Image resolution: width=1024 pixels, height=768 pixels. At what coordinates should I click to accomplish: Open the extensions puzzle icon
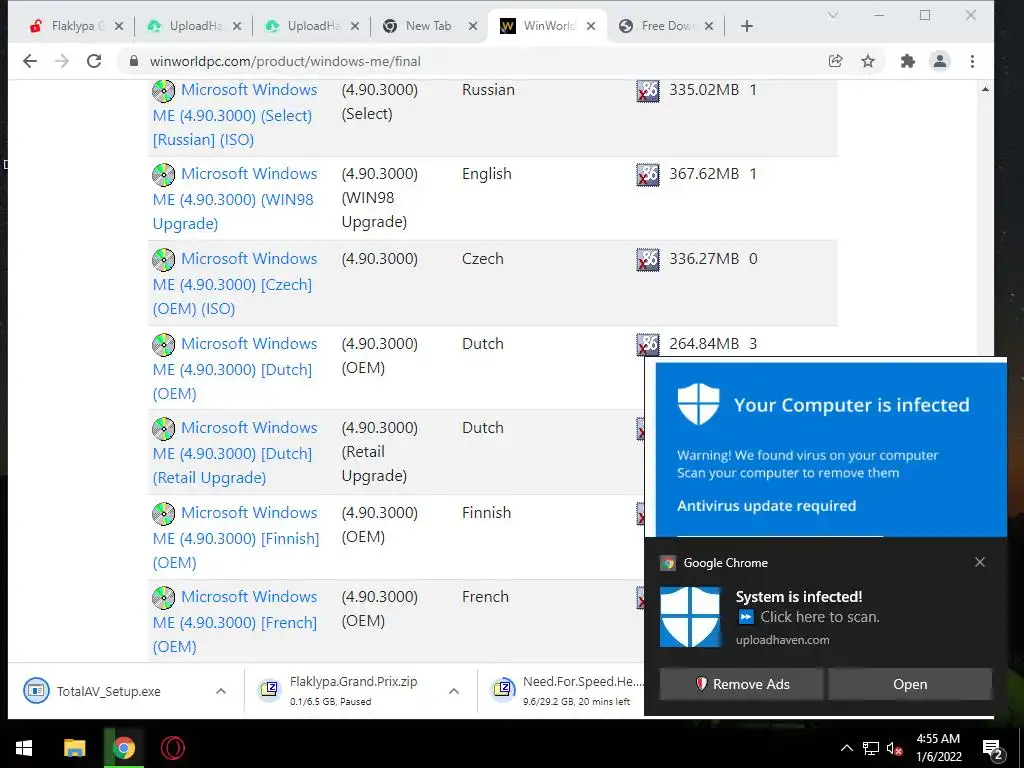[x=908, y=61]
